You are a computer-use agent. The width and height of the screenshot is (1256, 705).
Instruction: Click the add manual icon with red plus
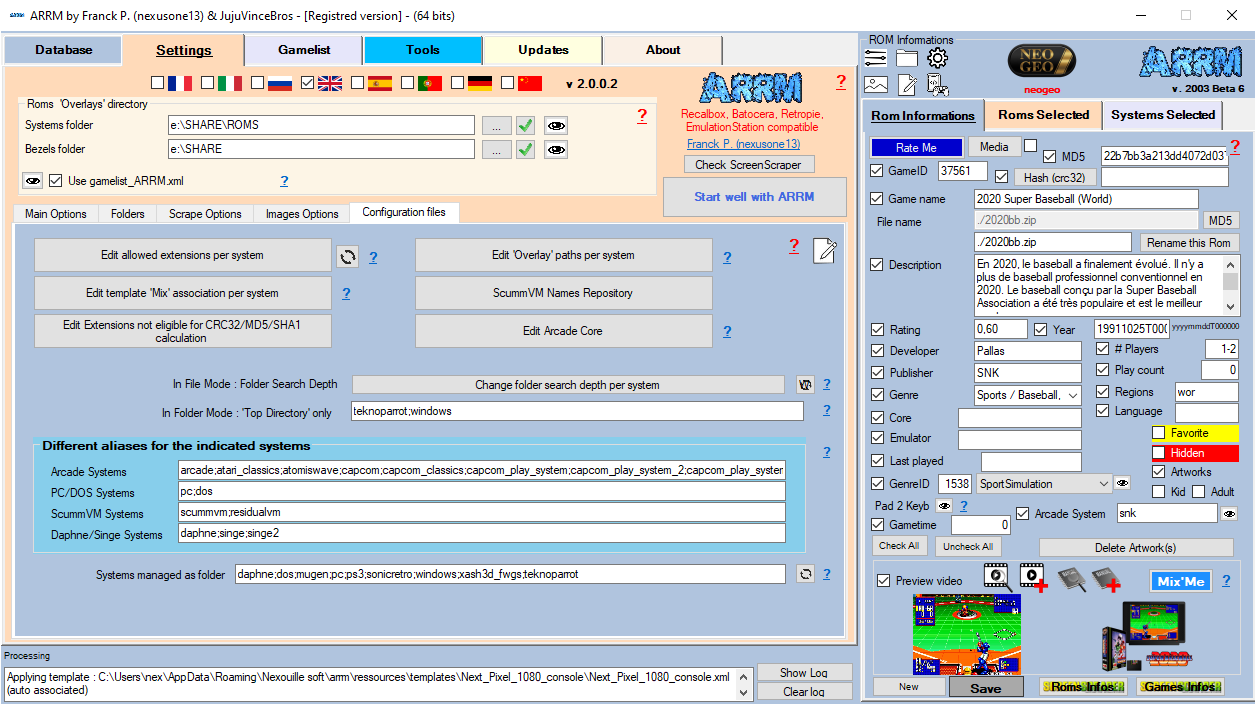point(1105,578)
